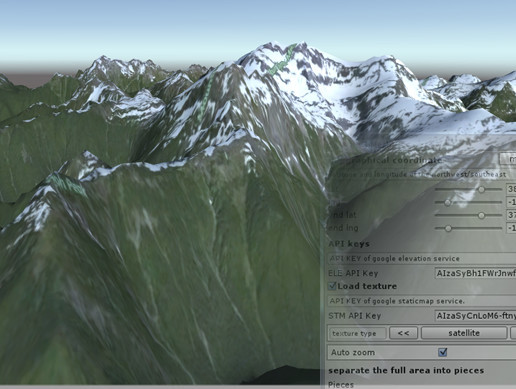This screenshot has width=516, height=389.
Task: Click the first latitude value field showing 38
Action: pyautogui.click(x=511, y=189)
